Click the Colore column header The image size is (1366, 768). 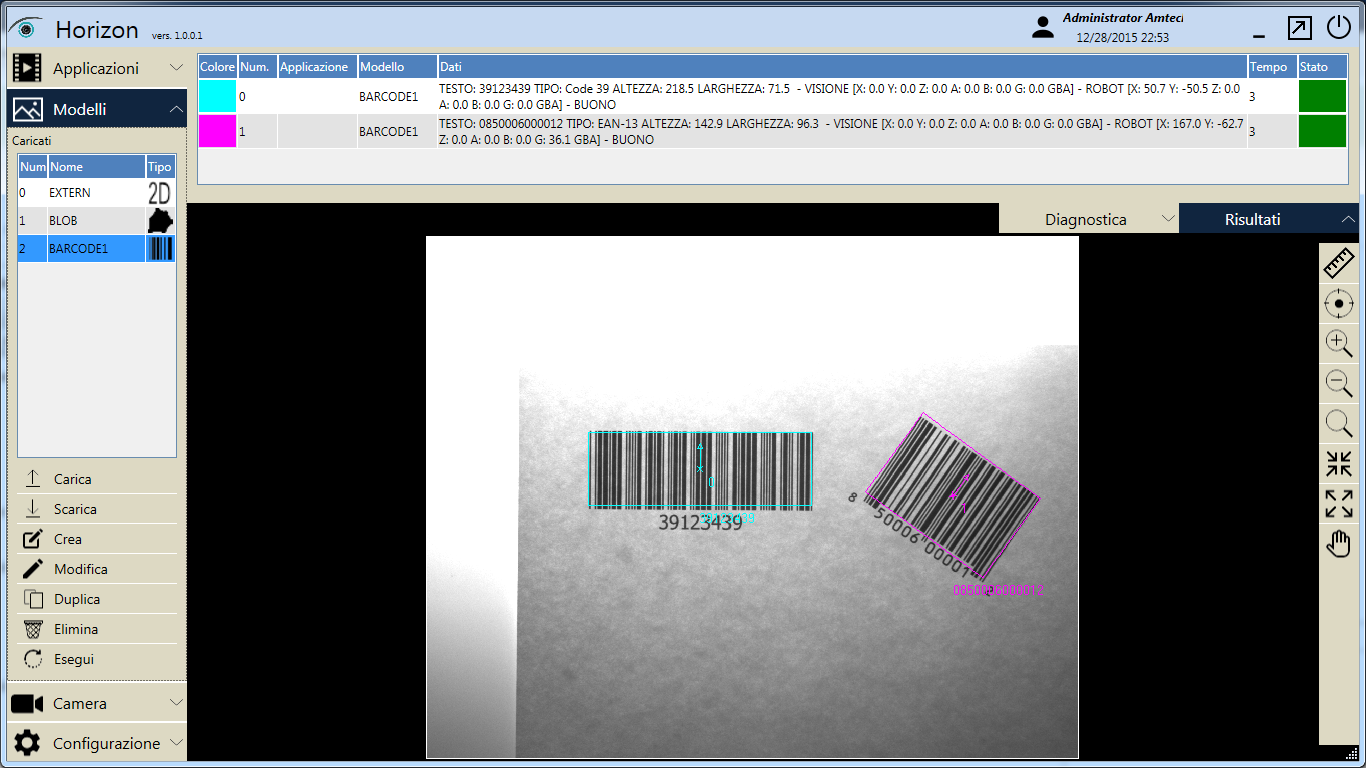pos(218,67)
